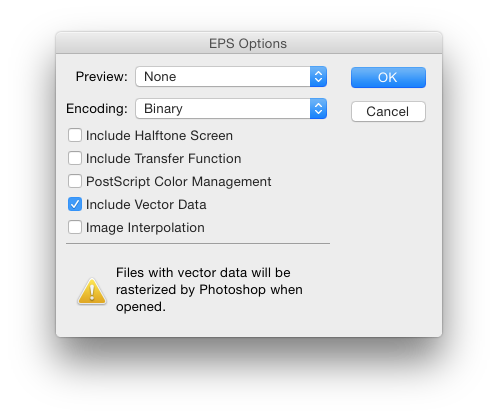Screen dimensions: 498x417
Task: Click the Include Vector Data label
Action: coord(146,205)
